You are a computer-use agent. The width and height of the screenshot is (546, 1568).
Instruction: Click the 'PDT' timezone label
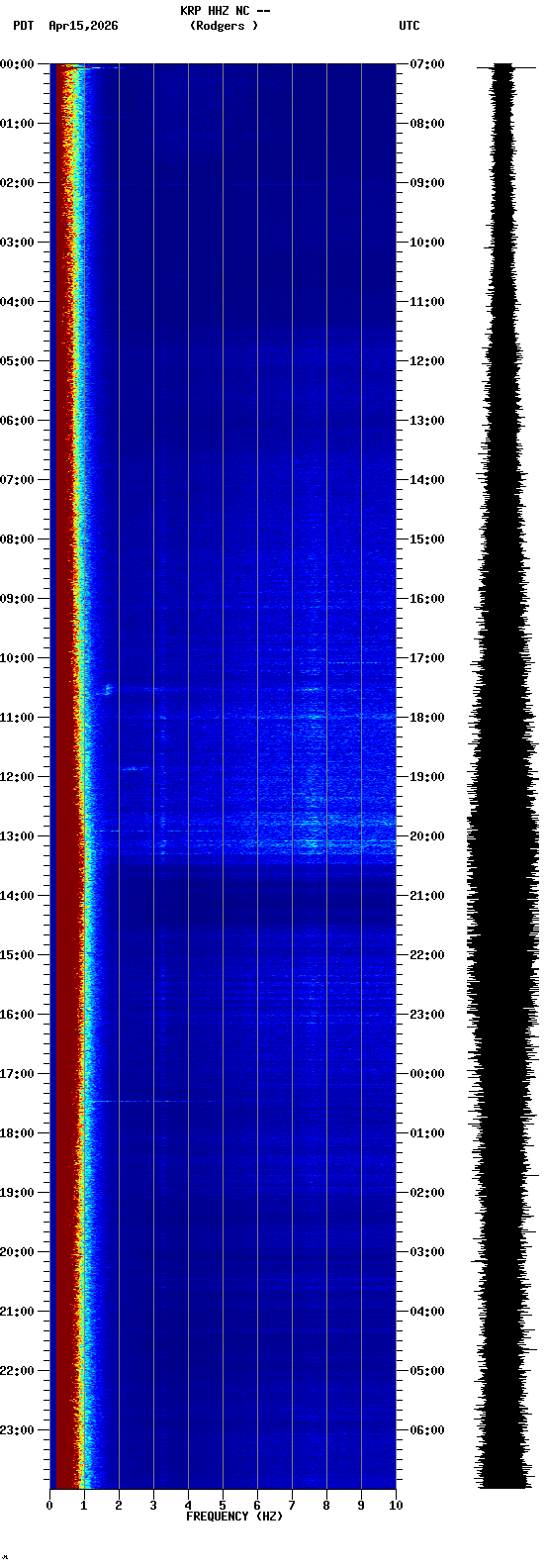click(x=23, y=26)
